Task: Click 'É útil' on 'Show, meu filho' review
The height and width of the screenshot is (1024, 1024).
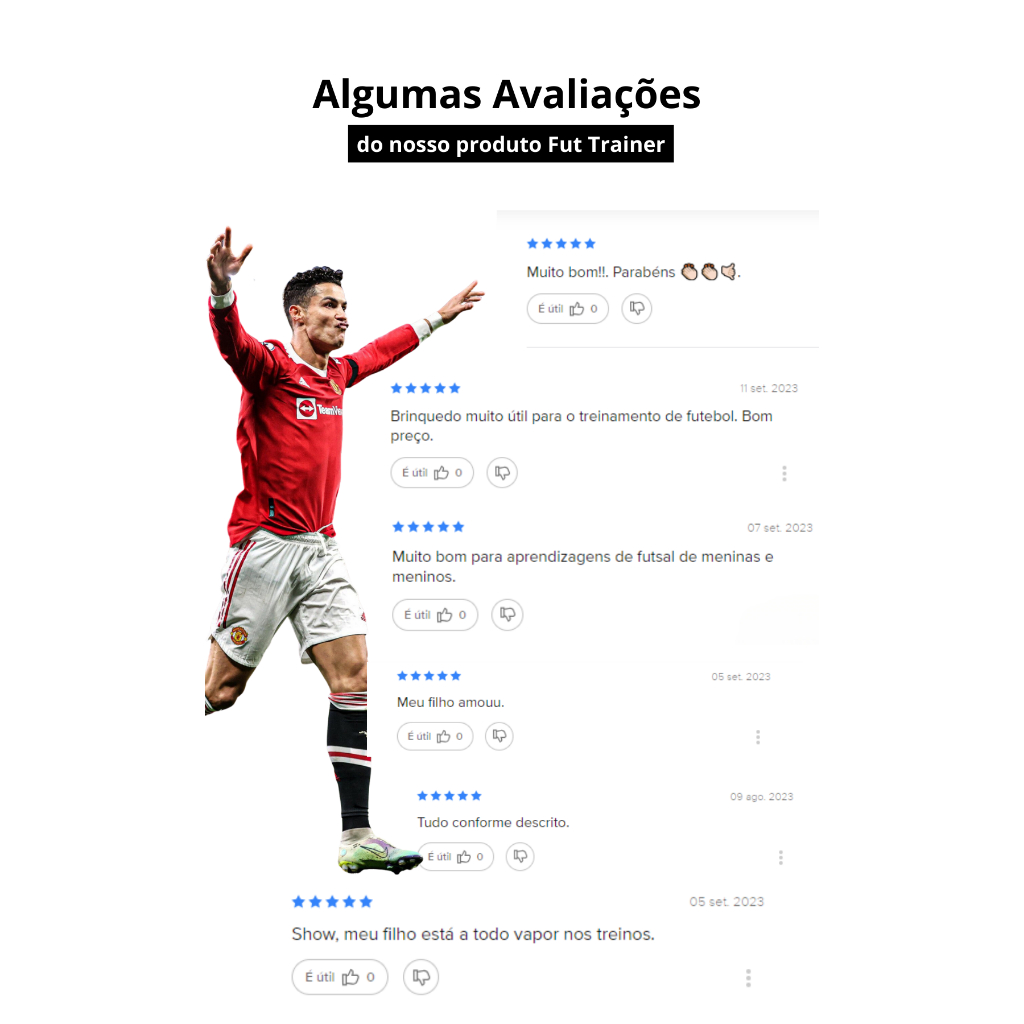Action: (340, 977)
